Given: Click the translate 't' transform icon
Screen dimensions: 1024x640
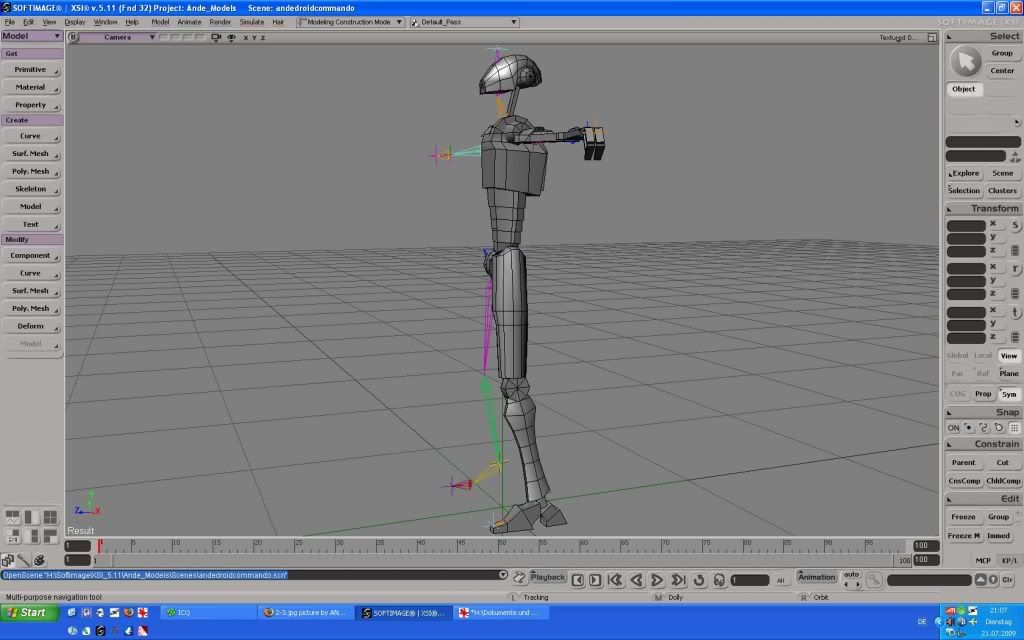Looking at the screenshot, I should click(x=1016, y=313).
